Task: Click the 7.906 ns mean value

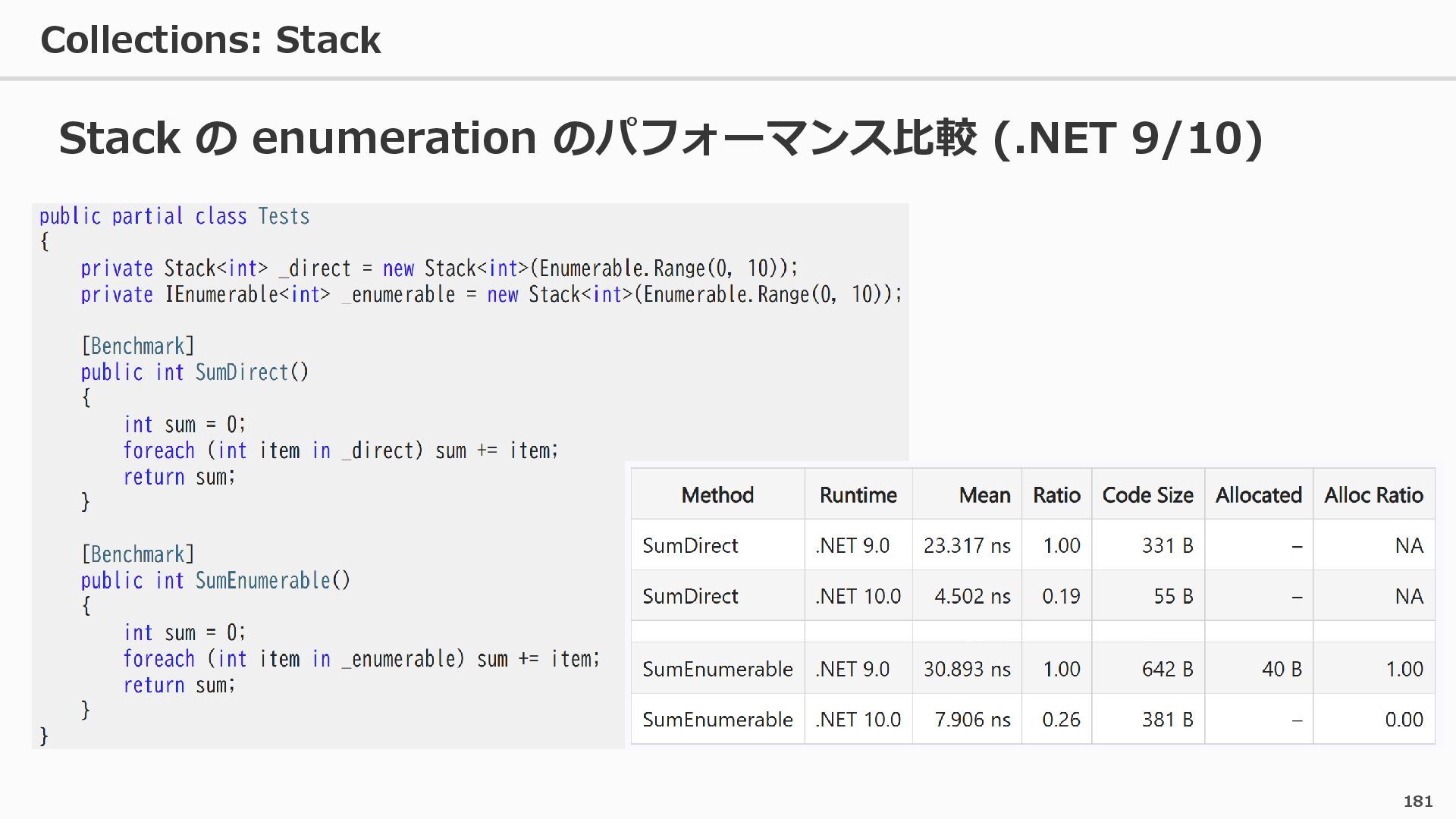Action: (971, 719)
